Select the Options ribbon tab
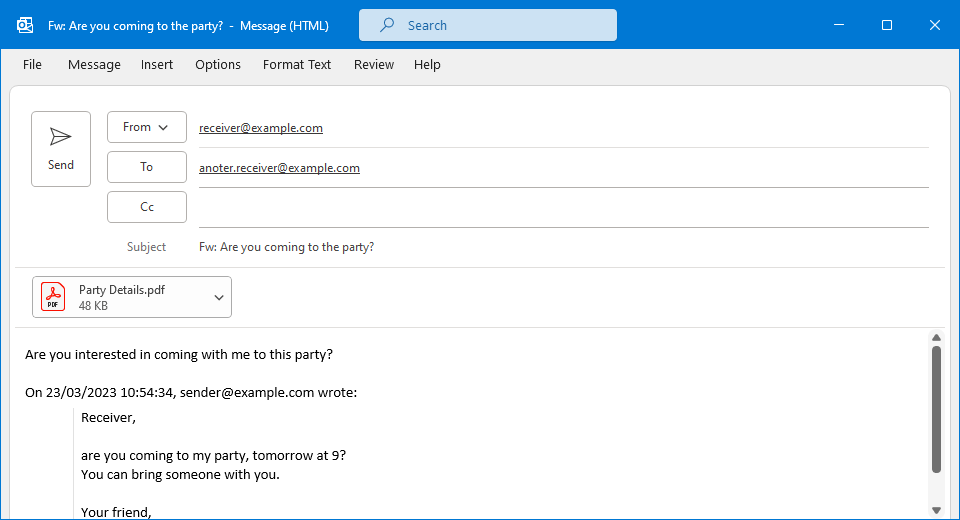 tap(218, 64)
